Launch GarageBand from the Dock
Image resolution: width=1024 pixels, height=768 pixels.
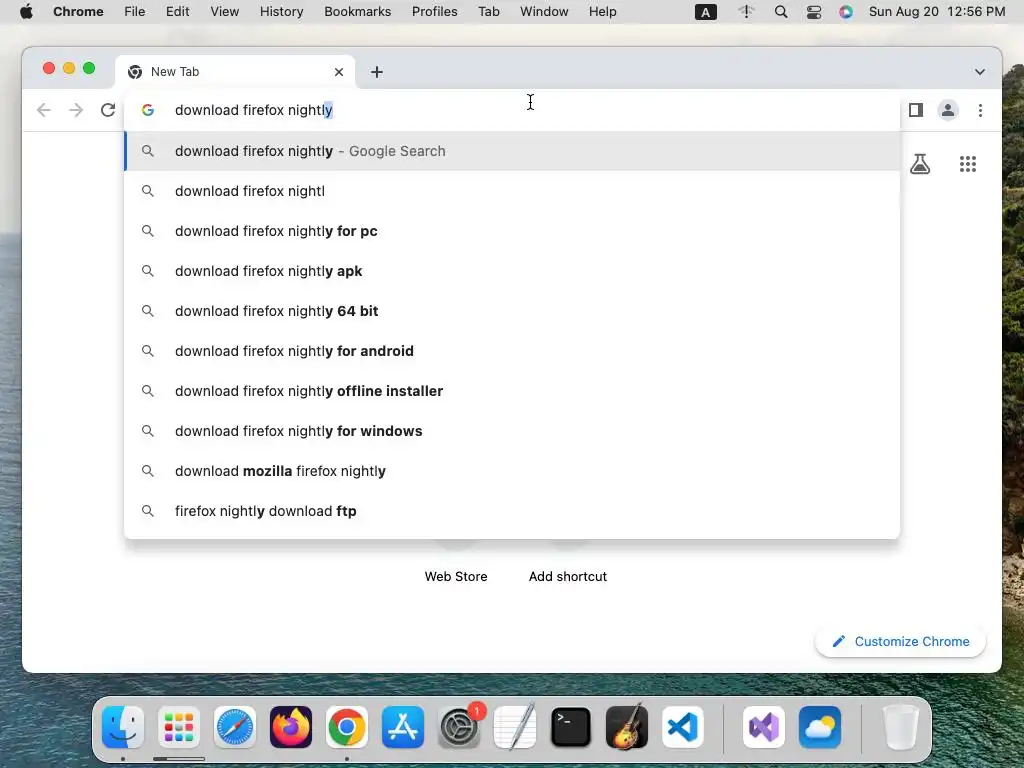627,727
